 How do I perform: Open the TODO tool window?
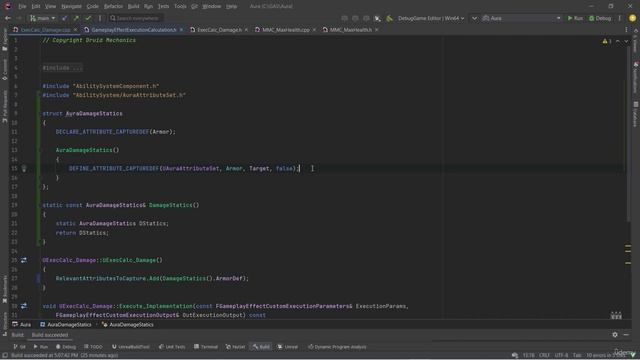pos(93,347)
